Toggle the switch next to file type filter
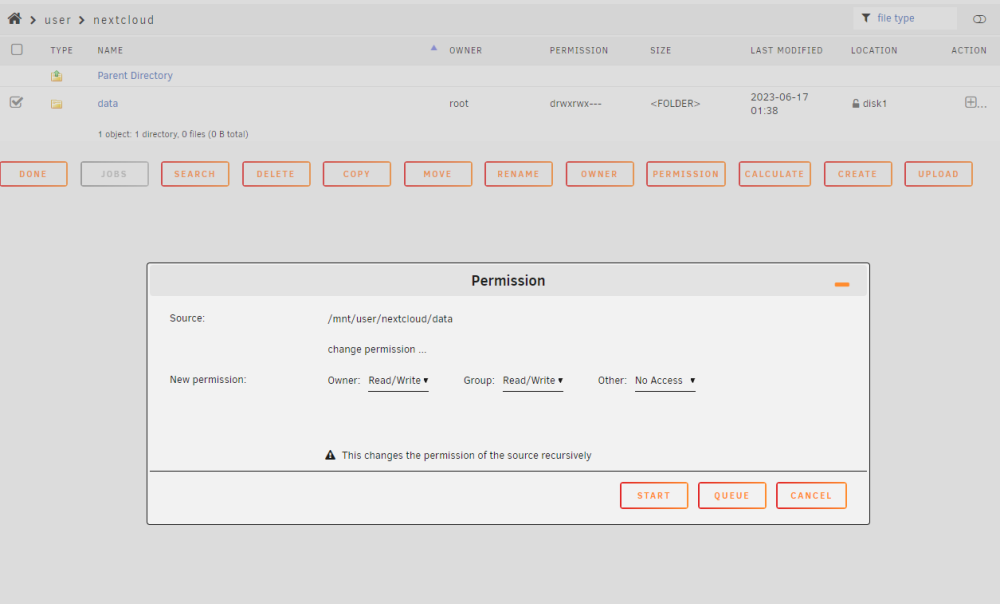 (x=979, y=19)
